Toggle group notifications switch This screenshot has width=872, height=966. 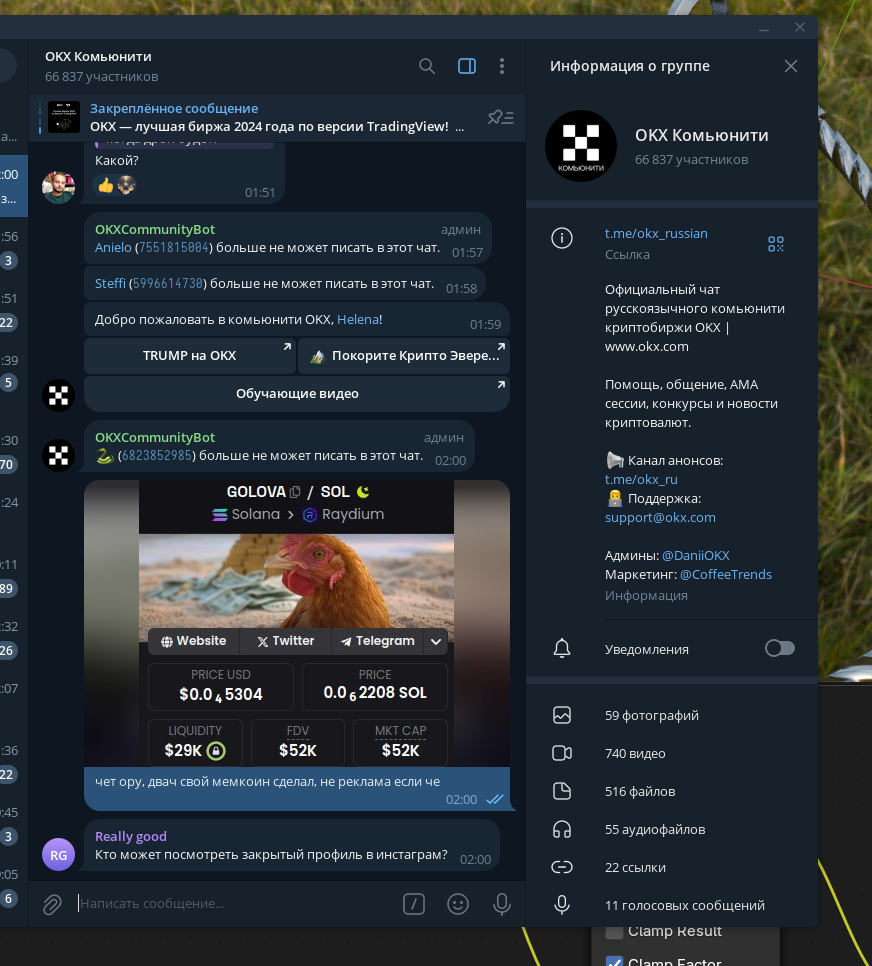coord(780,648)
